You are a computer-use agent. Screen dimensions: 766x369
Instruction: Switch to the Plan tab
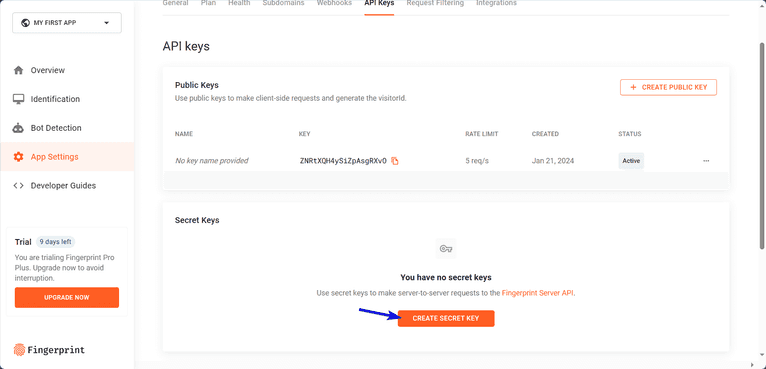coord(208,3)
